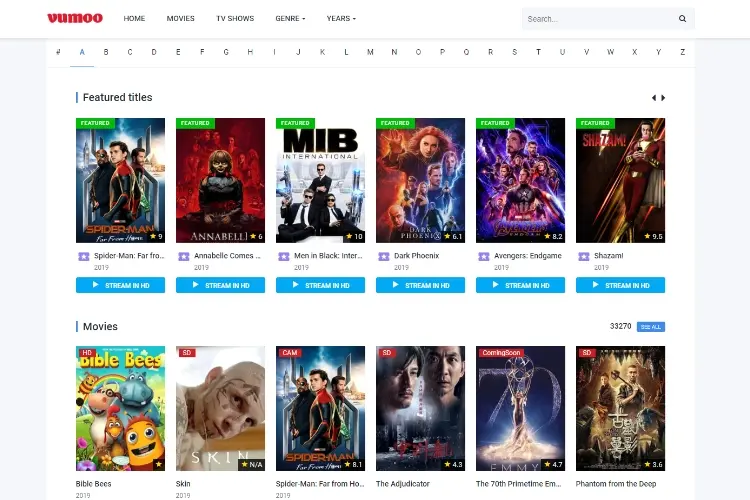Click the Bible Bees title text
Image resolution: width=750 pixels, height=500 pixels.
(93, 484)
